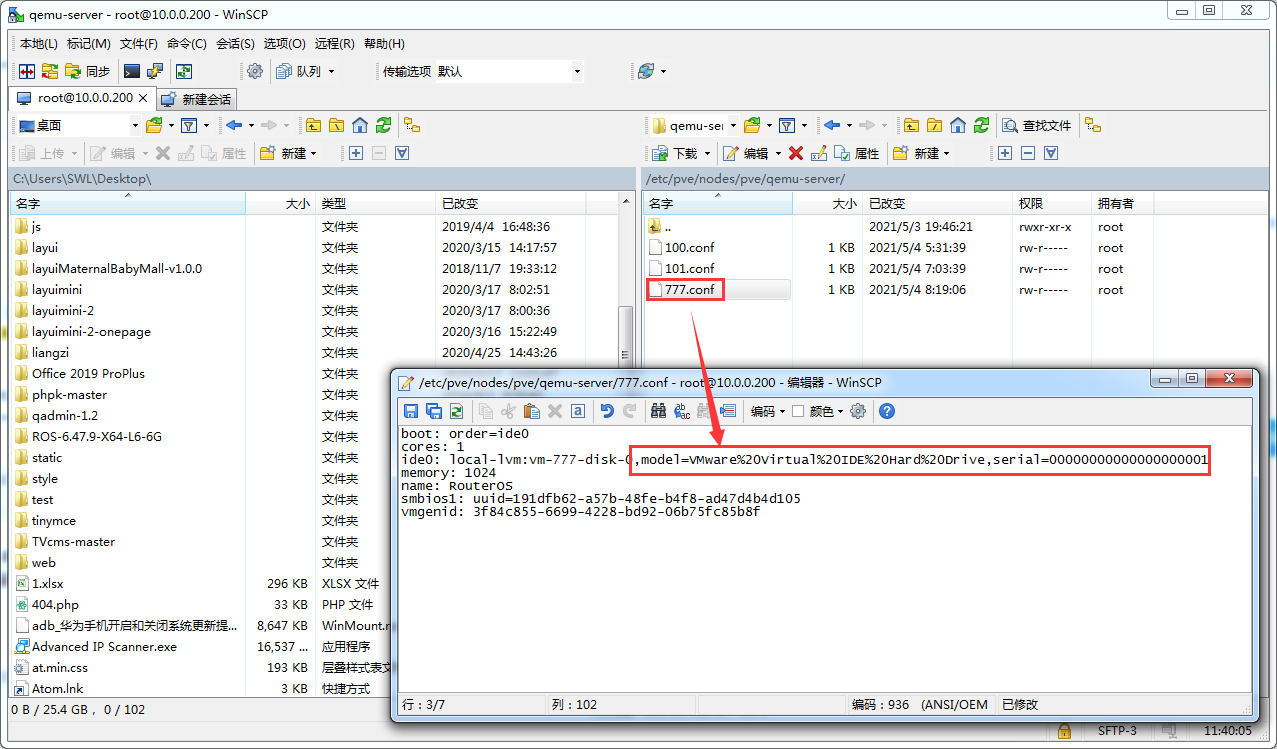Image resolution: width=1277 pixels, height=749 pixels.
Task: Open in PuTTY icon in main toolbar
Action: (x=155, y=71)
